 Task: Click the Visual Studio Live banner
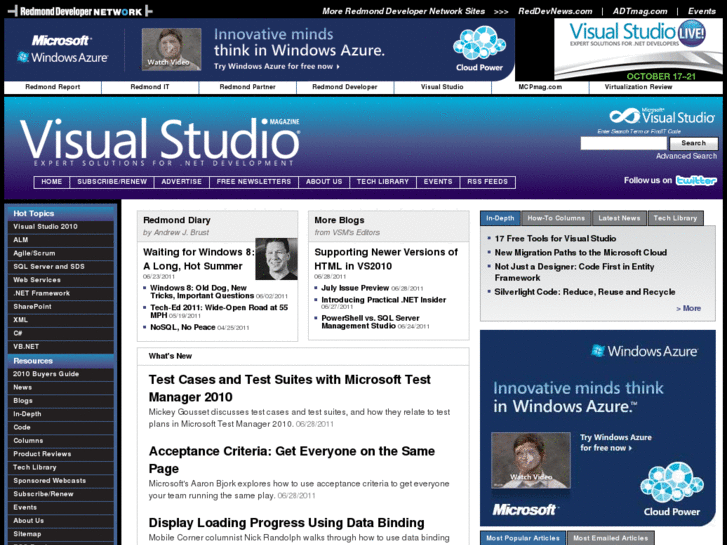(638, 50)
